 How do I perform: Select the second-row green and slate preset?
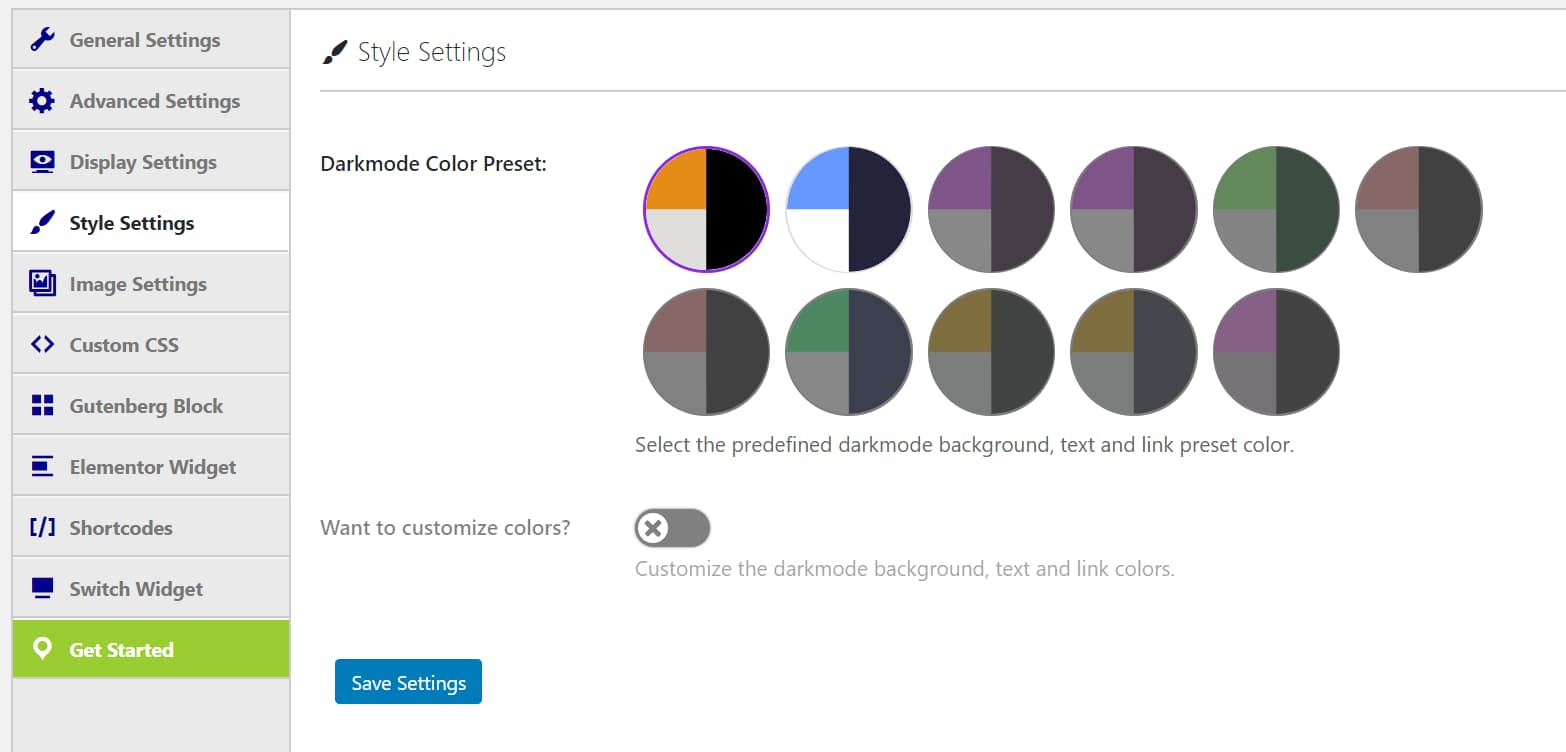[x=849, y=352]
